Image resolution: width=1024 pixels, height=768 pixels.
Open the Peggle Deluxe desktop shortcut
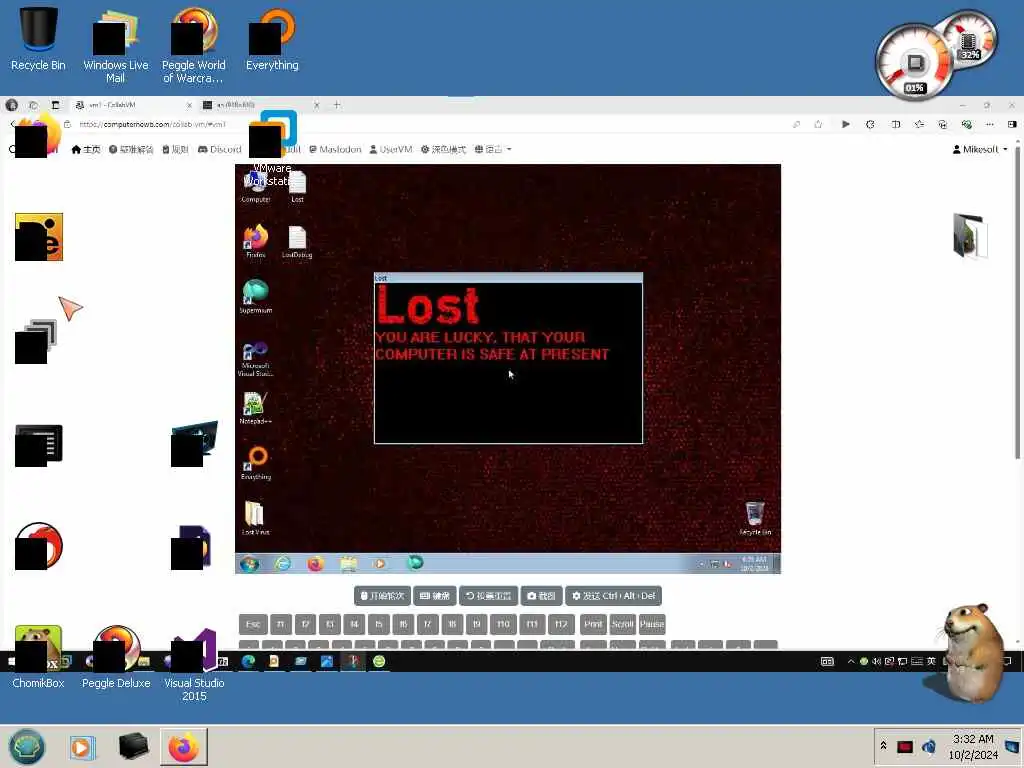coord(116,656)
